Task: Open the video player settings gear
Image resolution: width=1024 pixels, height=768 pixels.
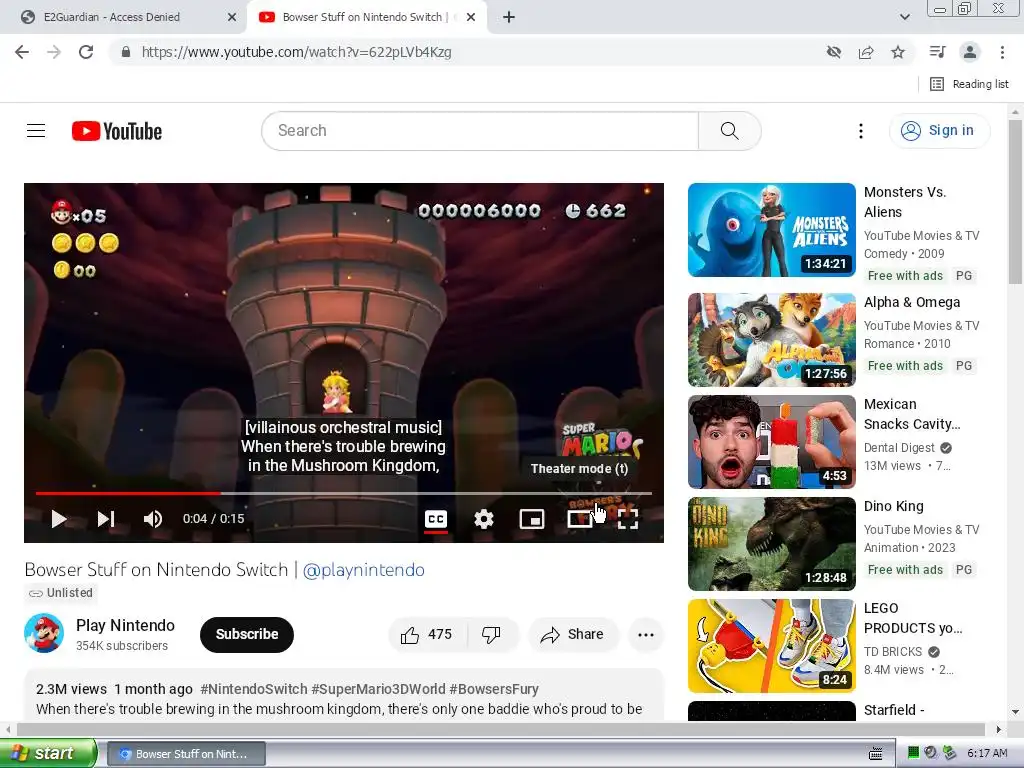Action: (484, 519)
